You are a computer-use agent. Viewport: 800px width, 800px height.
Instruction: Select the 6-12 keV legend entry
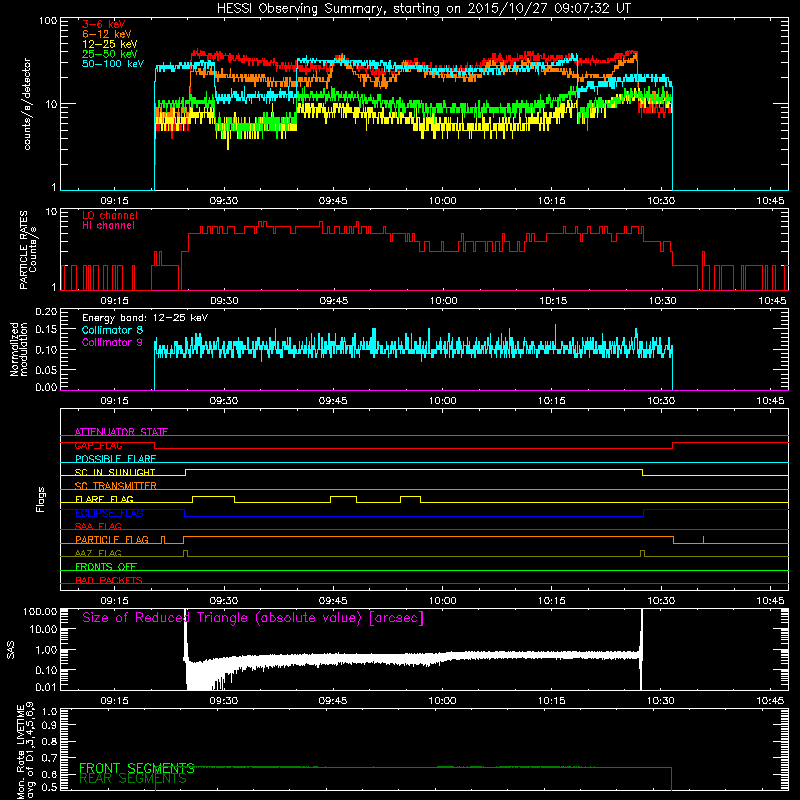click(107, 34)
